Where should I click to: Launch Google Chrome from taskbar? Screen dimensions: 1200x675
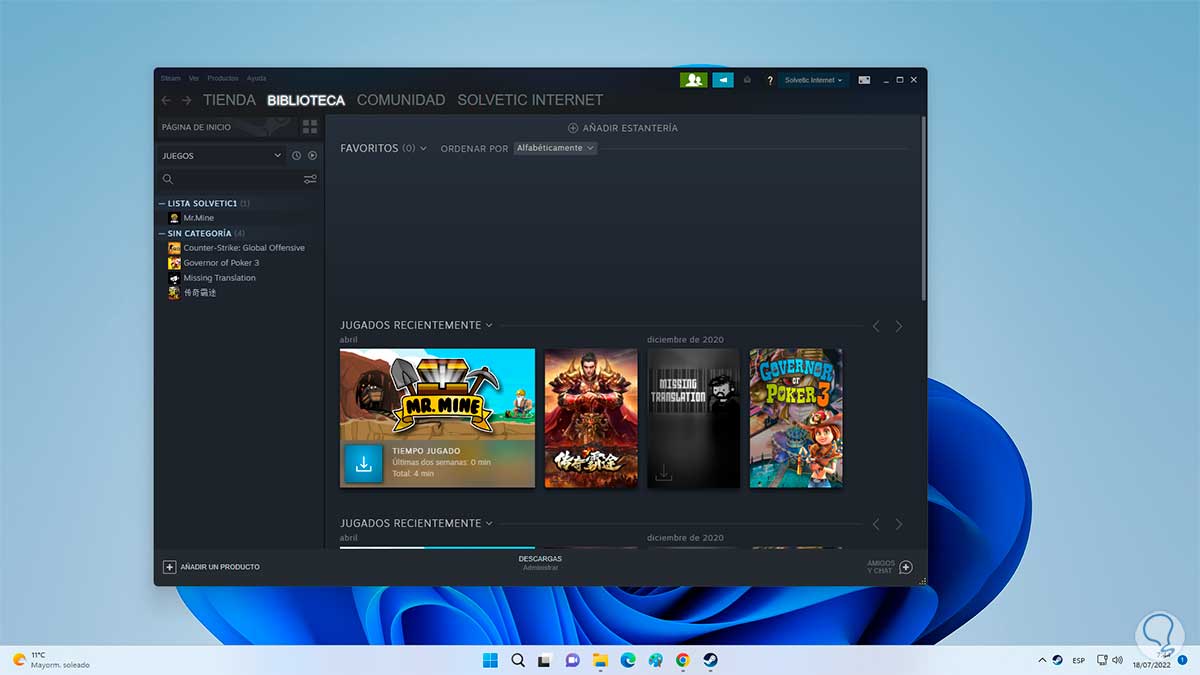[x=682, y=660]
